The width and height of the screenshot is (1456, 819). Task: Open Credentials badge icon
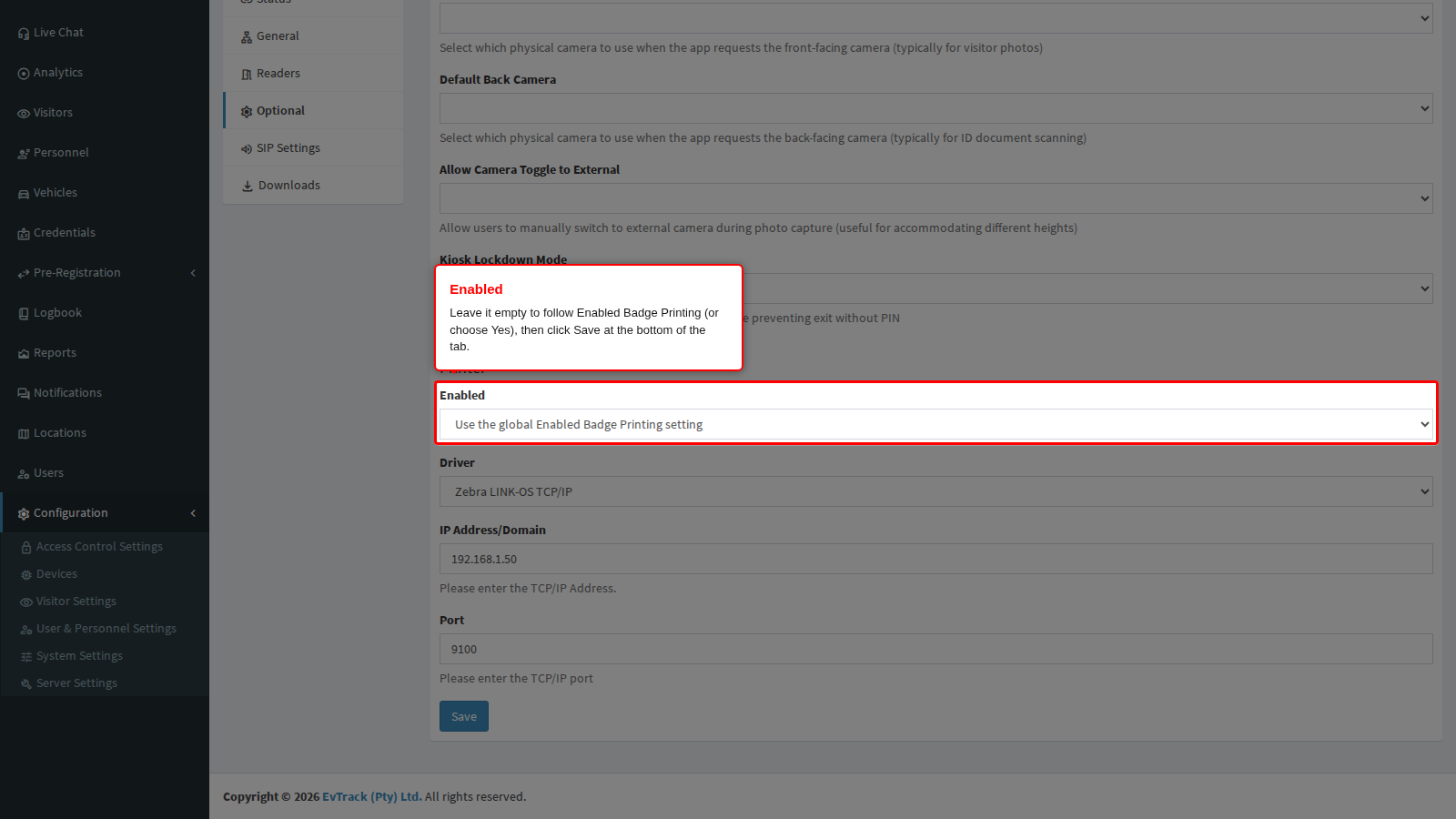click(x=24, y=234)
